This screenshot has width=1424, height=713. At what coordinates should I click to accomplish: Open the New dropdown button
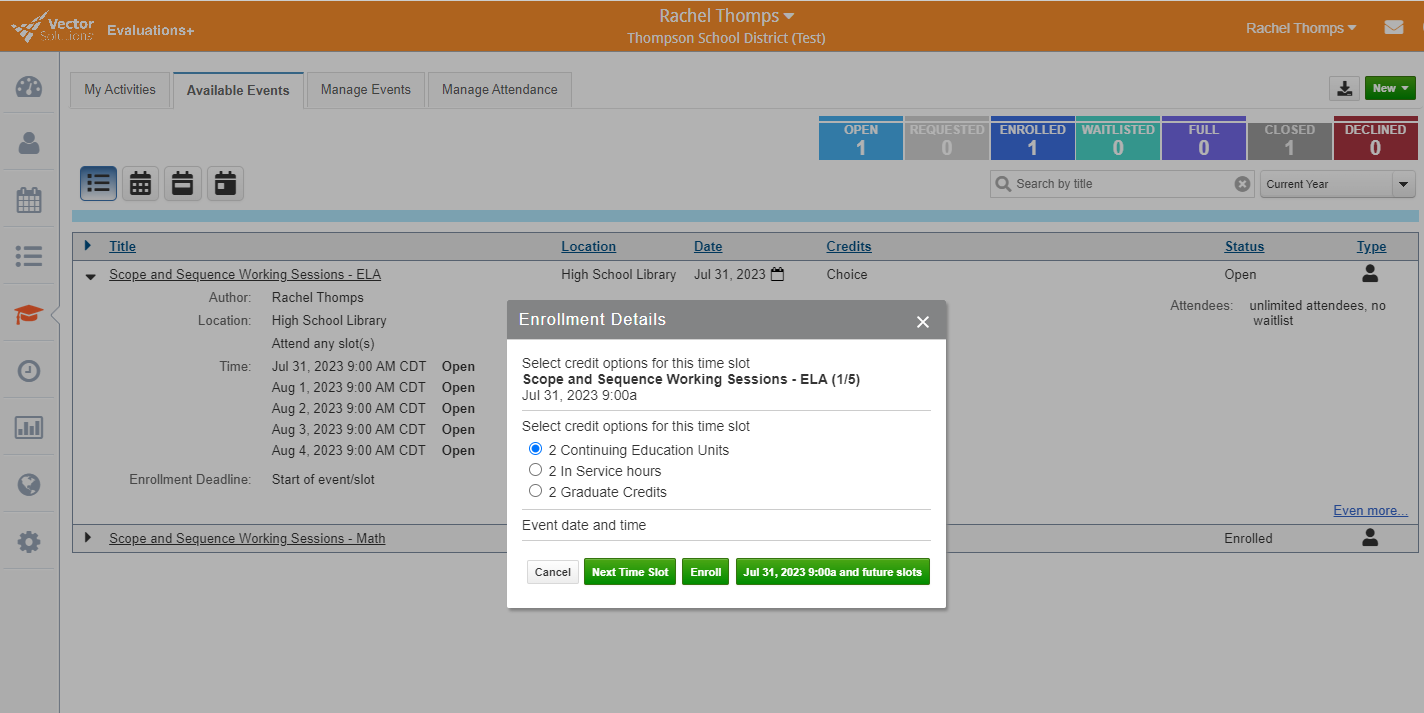tap(1390, 87)
